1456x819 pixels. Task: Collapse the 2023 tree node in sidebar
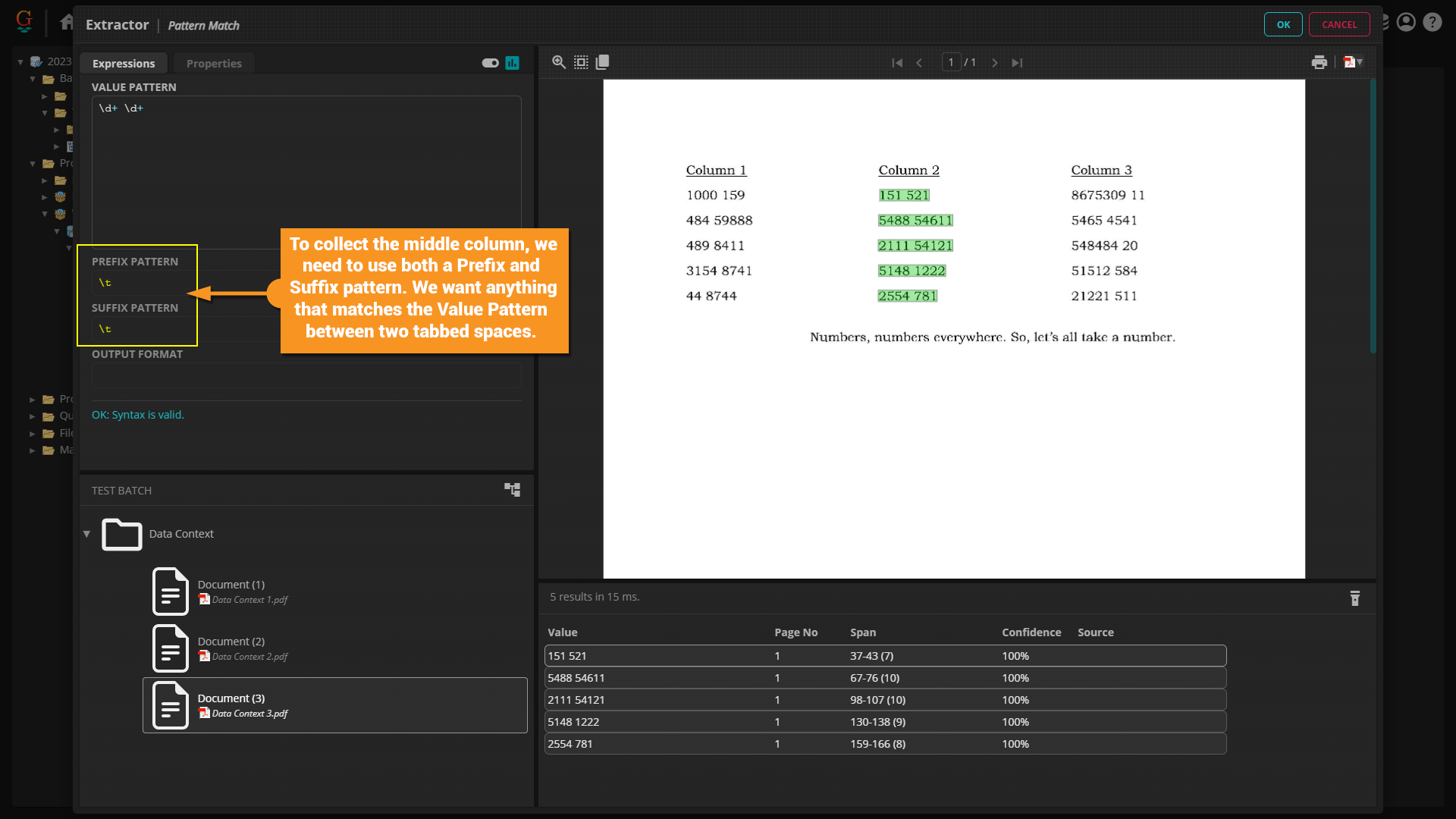click(20, 61)
